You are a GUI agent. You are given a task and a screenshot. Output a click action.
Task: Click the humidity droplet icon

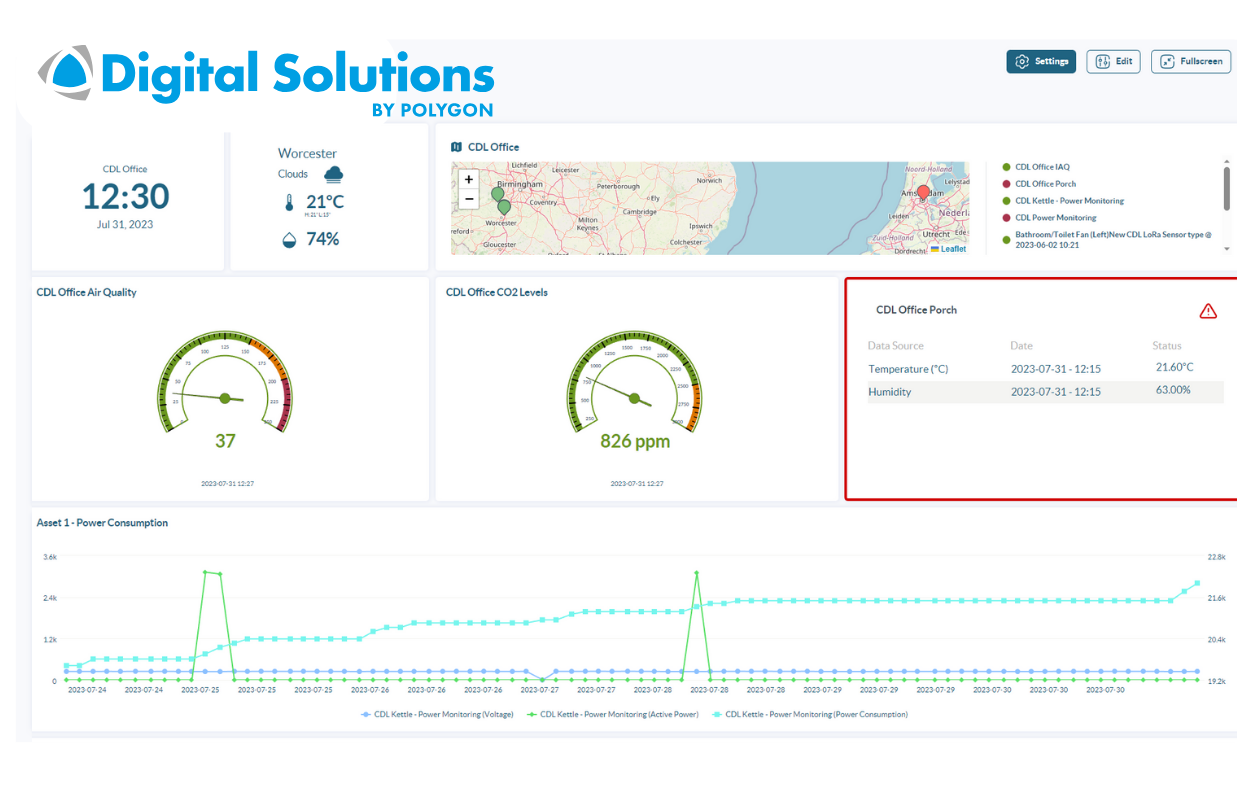289,240
